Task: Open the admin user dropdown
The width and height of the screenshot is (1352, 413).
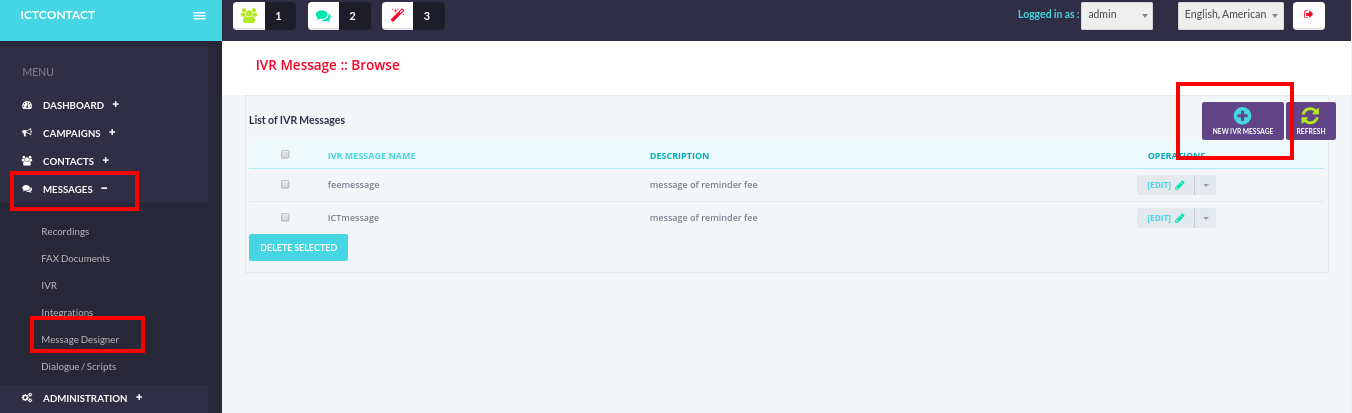Action: pyautogui.click(x=1117, y=15)
